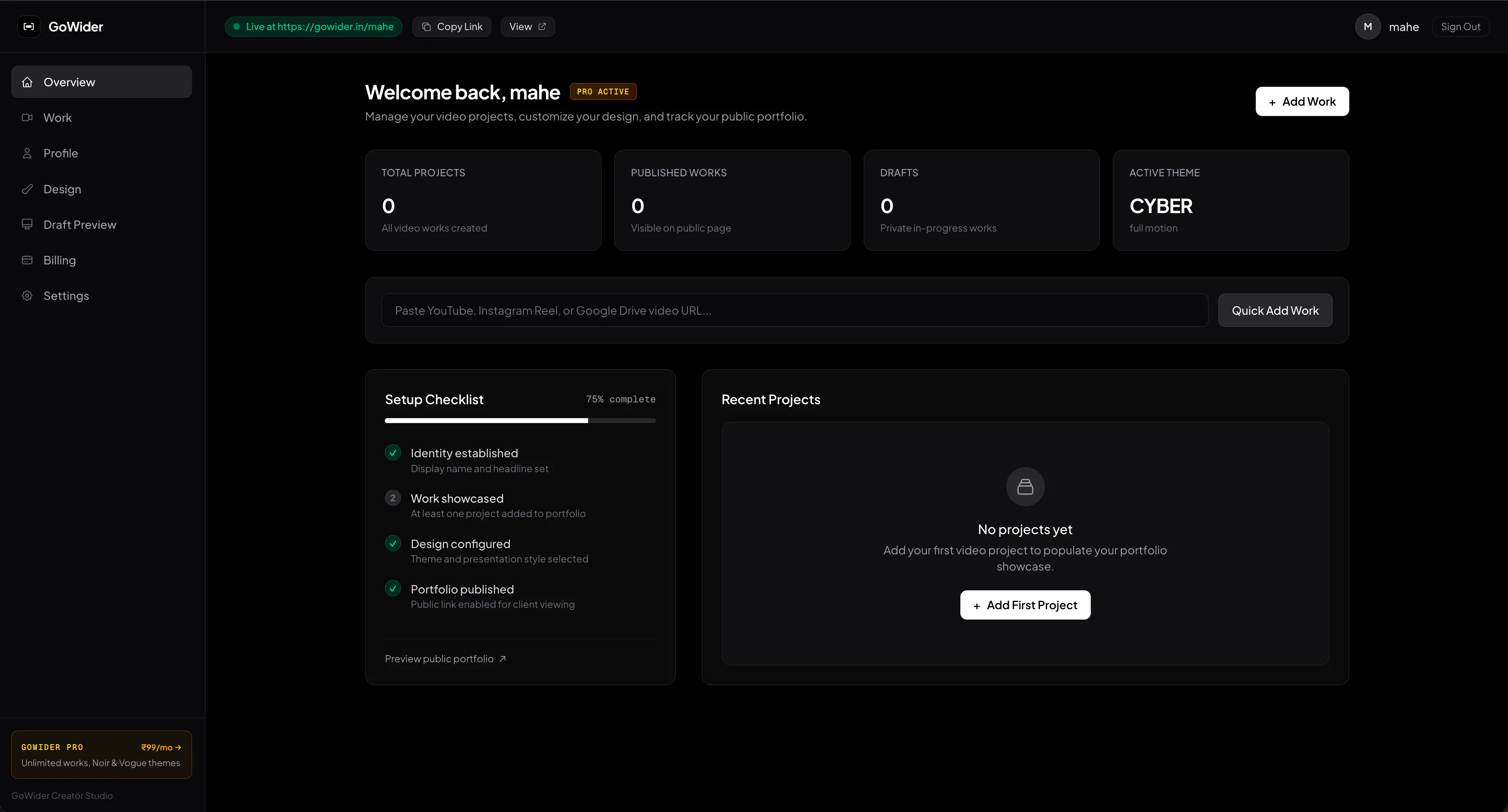
Task: Click the video URL paste field
Action: (794, 310)
